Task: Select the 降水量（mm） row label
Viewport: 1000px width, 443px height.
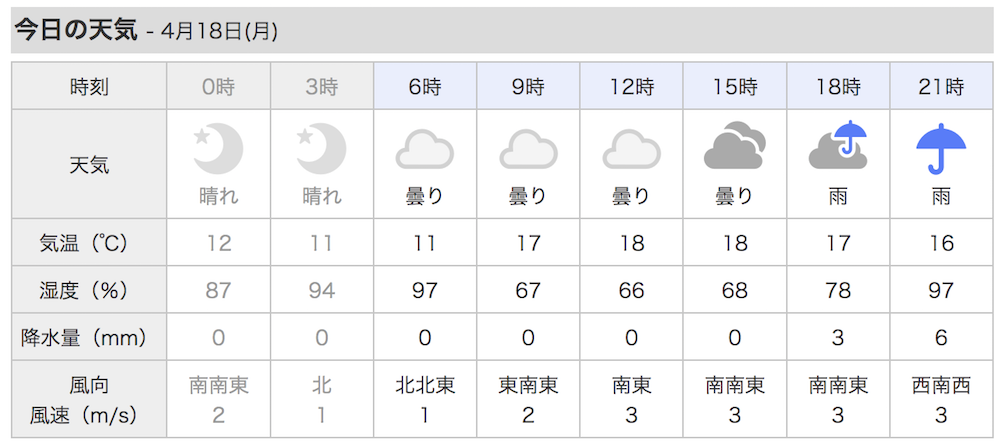Action: click(x=89, y=337)
